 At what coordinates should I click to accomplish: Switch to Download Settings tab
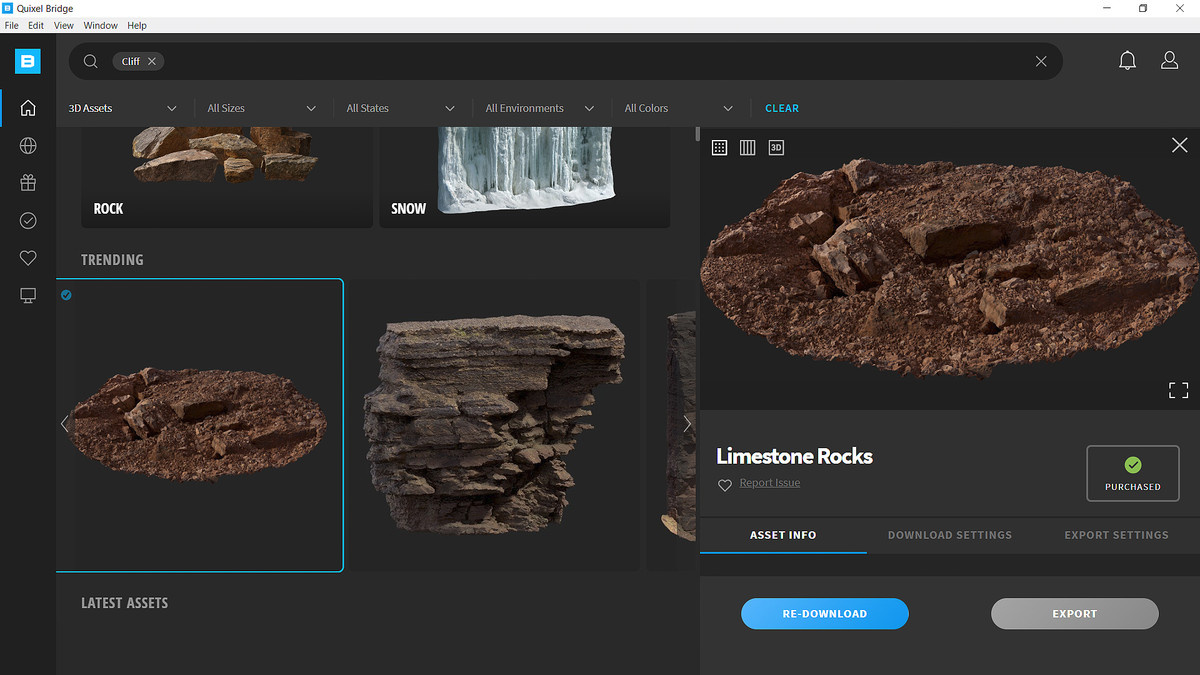point(950,535)
